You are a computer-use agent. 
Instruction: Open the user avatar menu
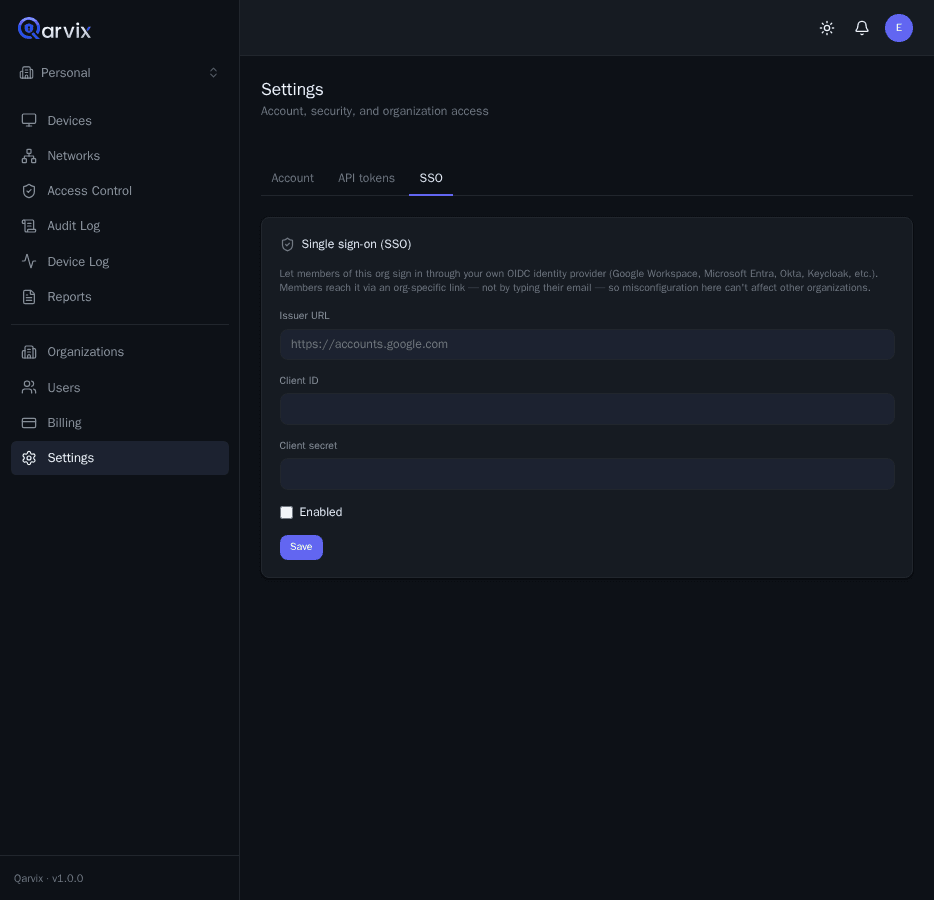899,28
